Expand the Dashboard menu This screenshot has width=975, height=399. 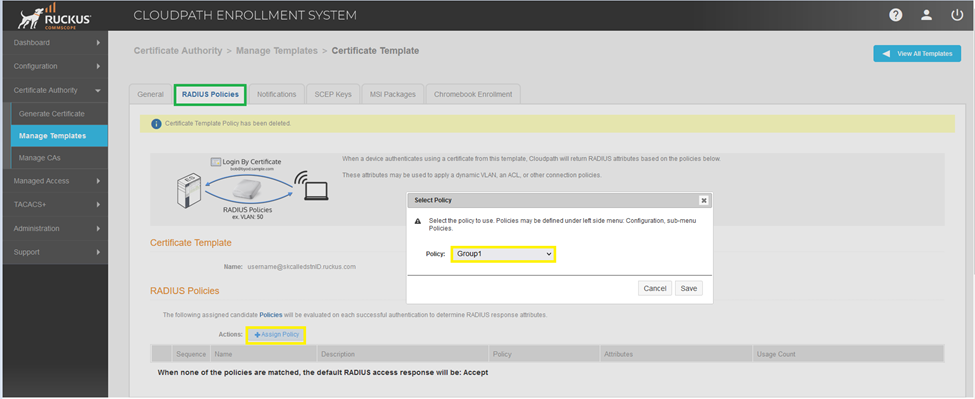tap(55, 43)
